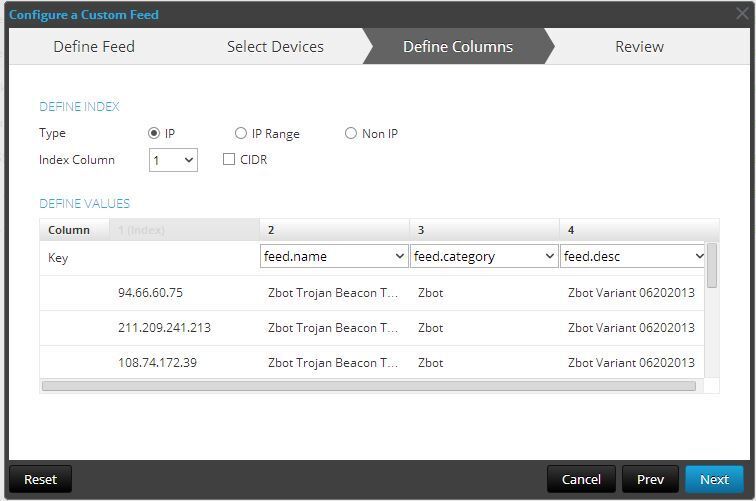Click the Reset button
Viewport: 756px width, 501px height.
point(40,479)
